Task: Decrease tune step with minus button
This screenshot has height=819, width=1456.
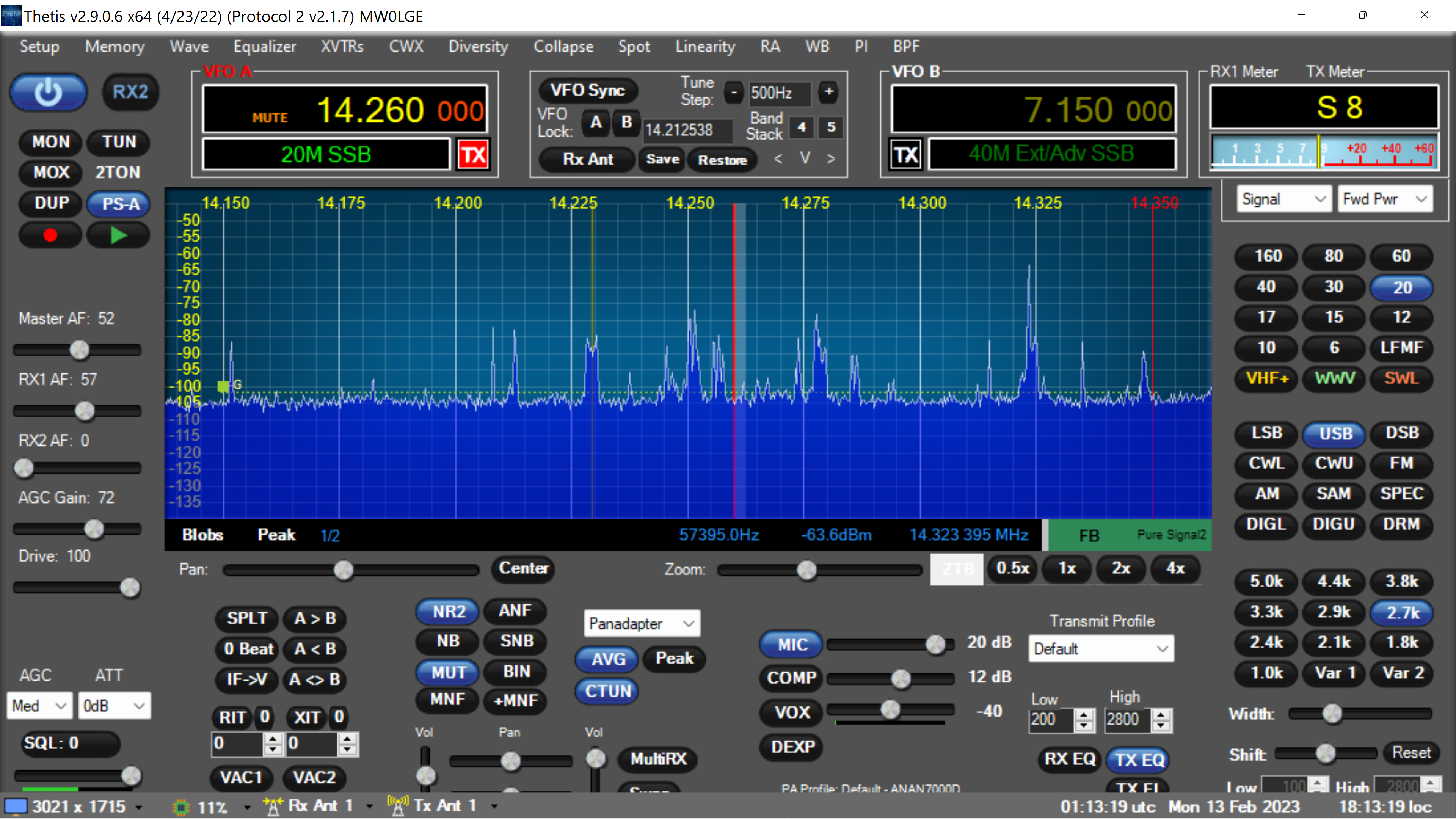Action: (734, 91)
